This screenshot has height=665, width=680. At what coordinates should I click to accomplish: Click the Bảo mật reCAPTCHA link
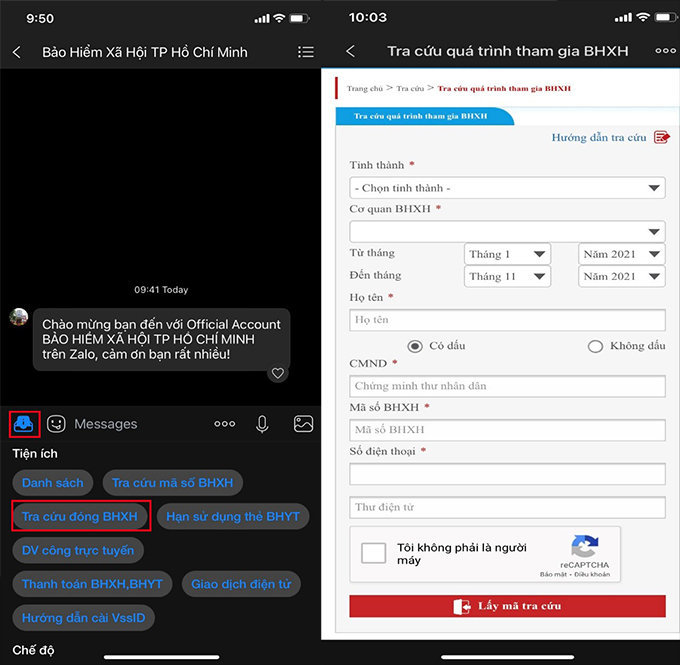(x=553, y=574)
